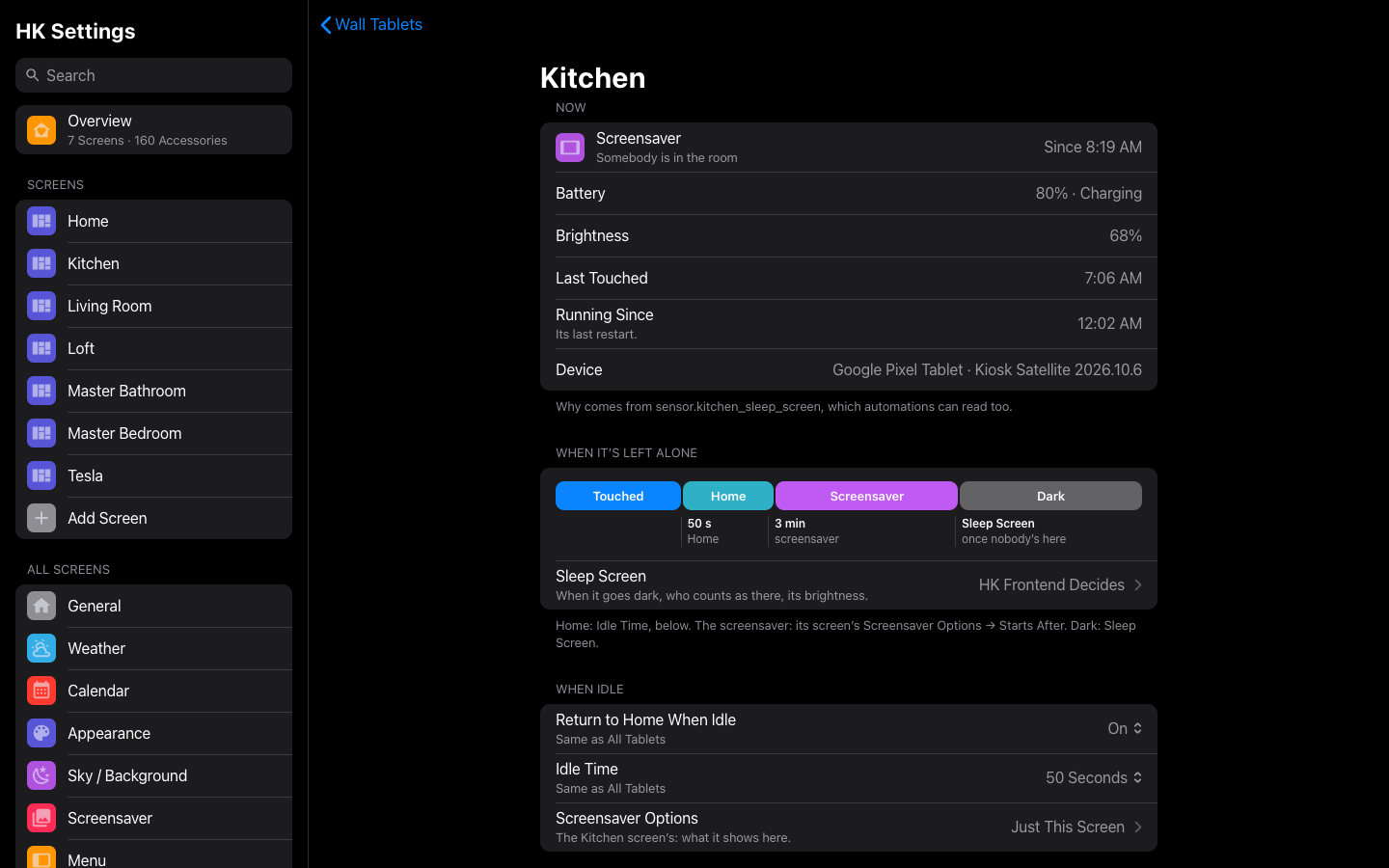The height and width of the screenshot is (868, 1389).
Task: Open the Weather cloud icon
Action: point(41,648)
